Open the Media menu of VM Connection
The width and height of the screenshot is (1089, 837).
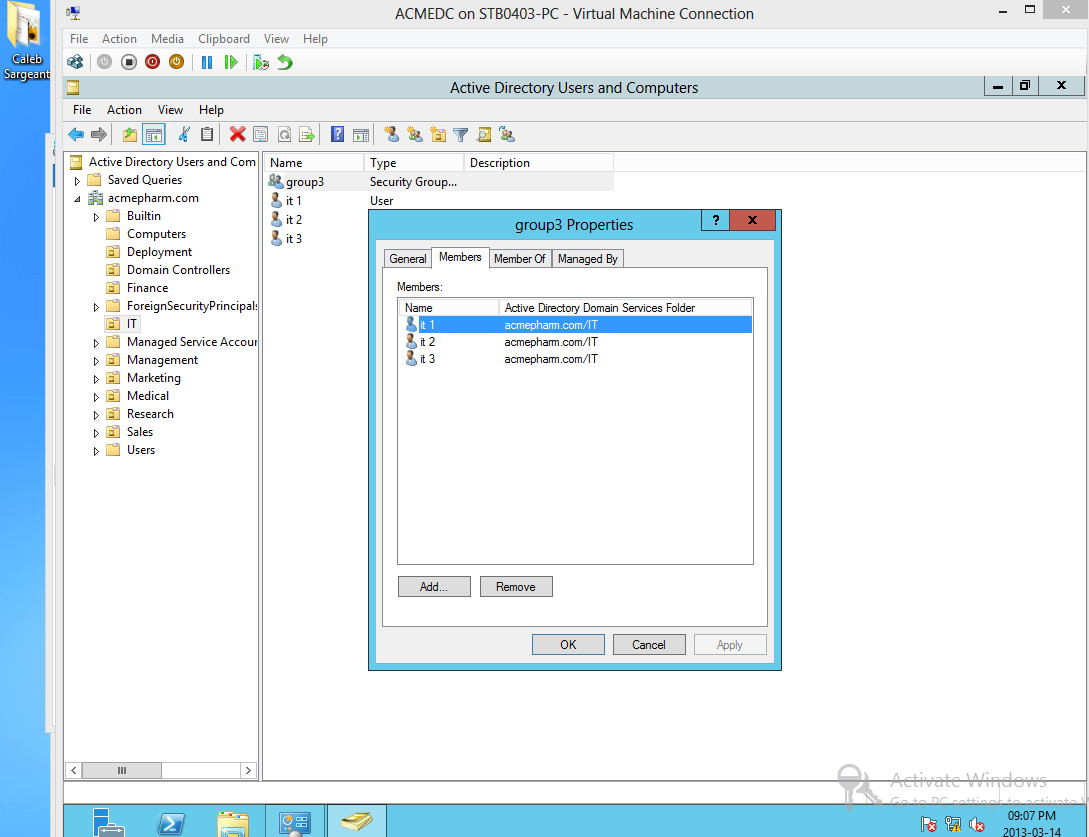[167, 39]
